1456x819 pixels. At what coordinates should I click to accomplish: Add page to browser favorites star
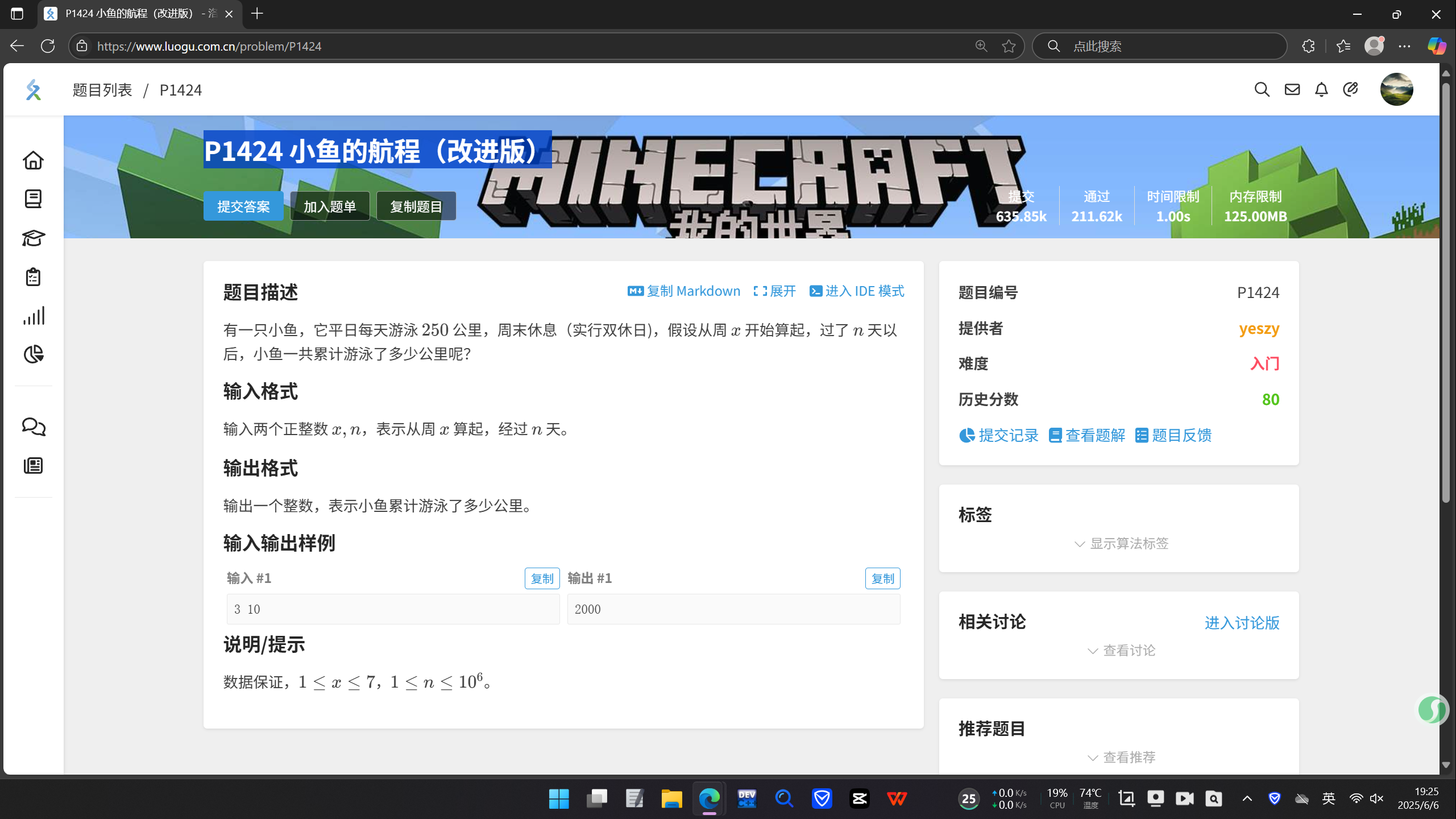click(x=1009, y=46)
